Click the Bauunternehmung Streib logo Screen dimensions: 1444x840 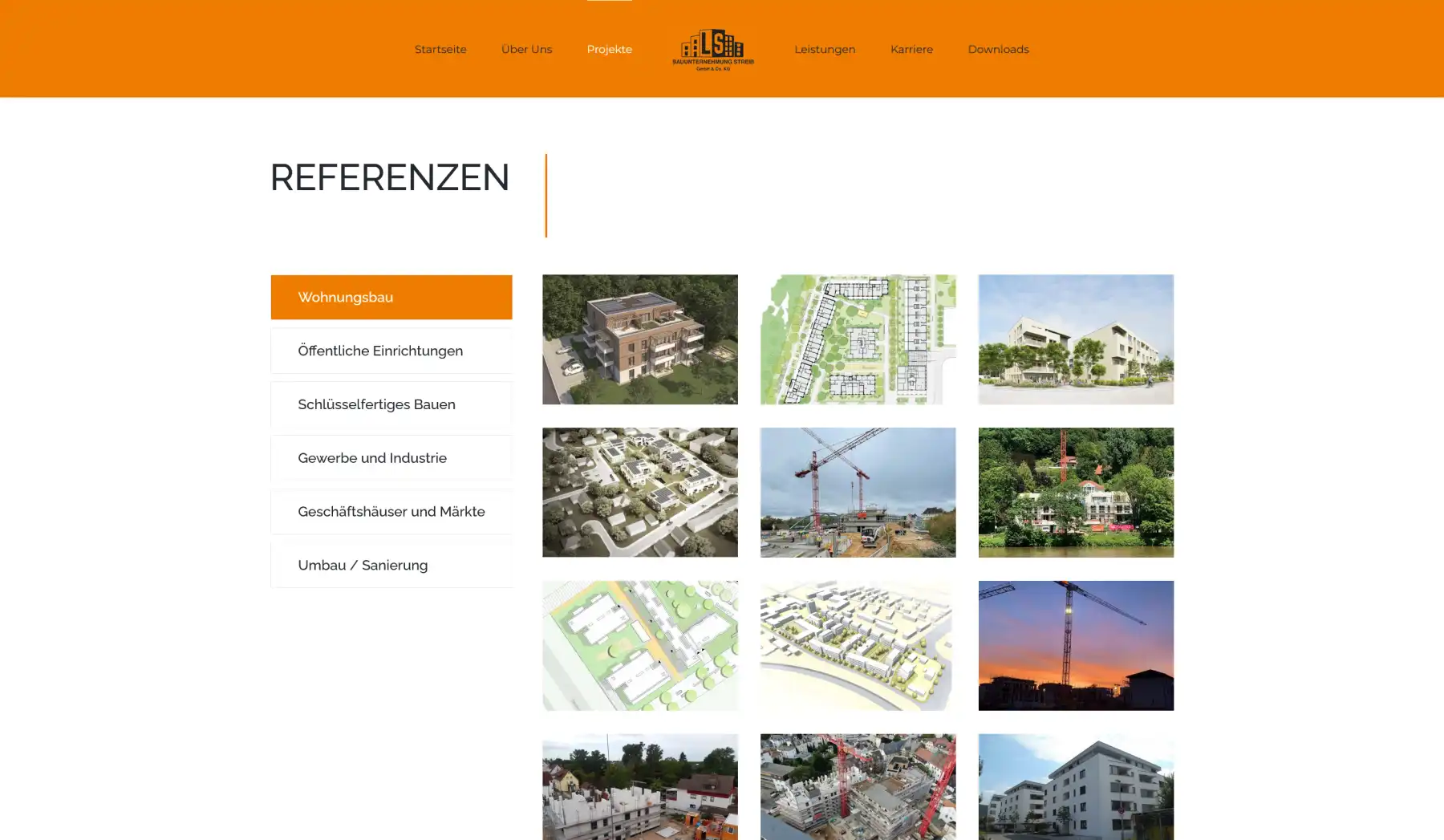pos(712,50)
